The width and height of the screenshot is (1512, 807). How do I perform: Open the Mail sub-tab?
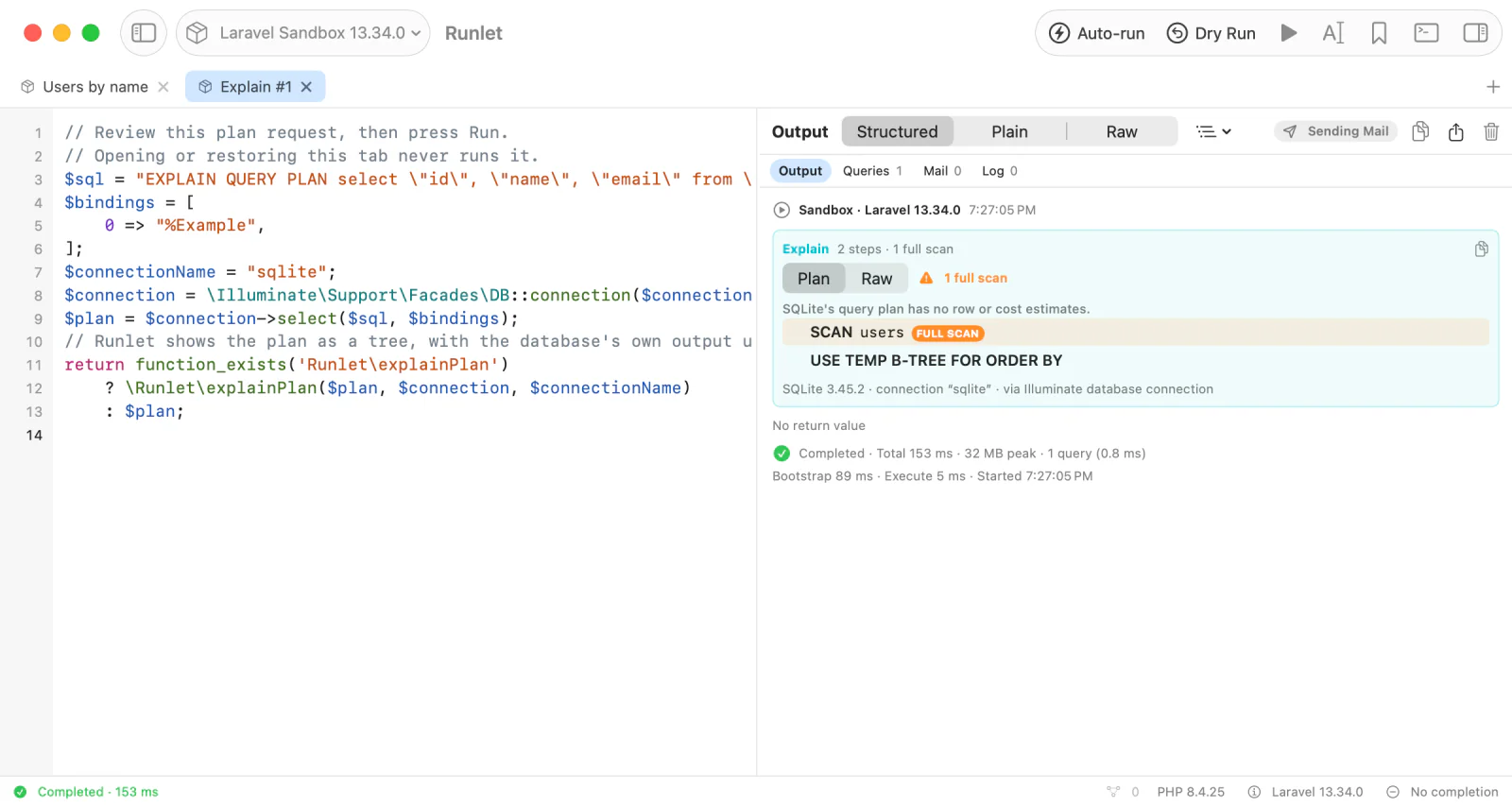[942, 171]
